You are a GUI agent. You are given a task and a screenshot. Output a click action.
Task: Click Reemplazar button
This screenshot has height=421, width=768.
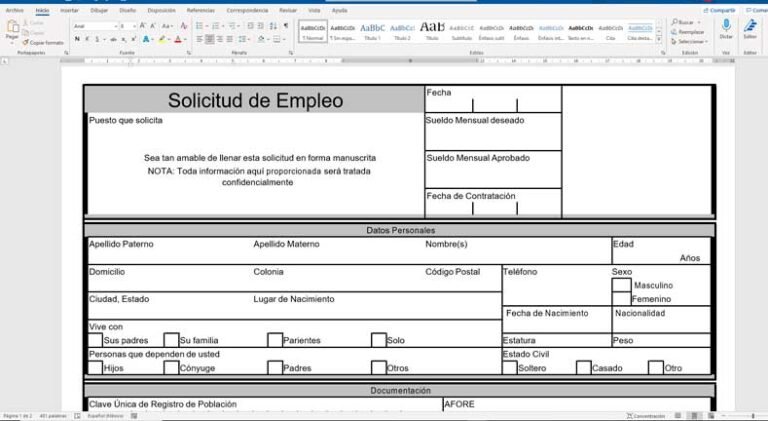point(688,32)
